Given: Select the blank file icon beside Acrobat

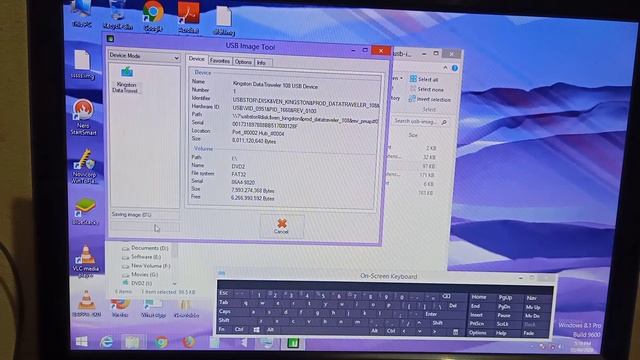Looking at the screenshot, I should pos(224,20).
